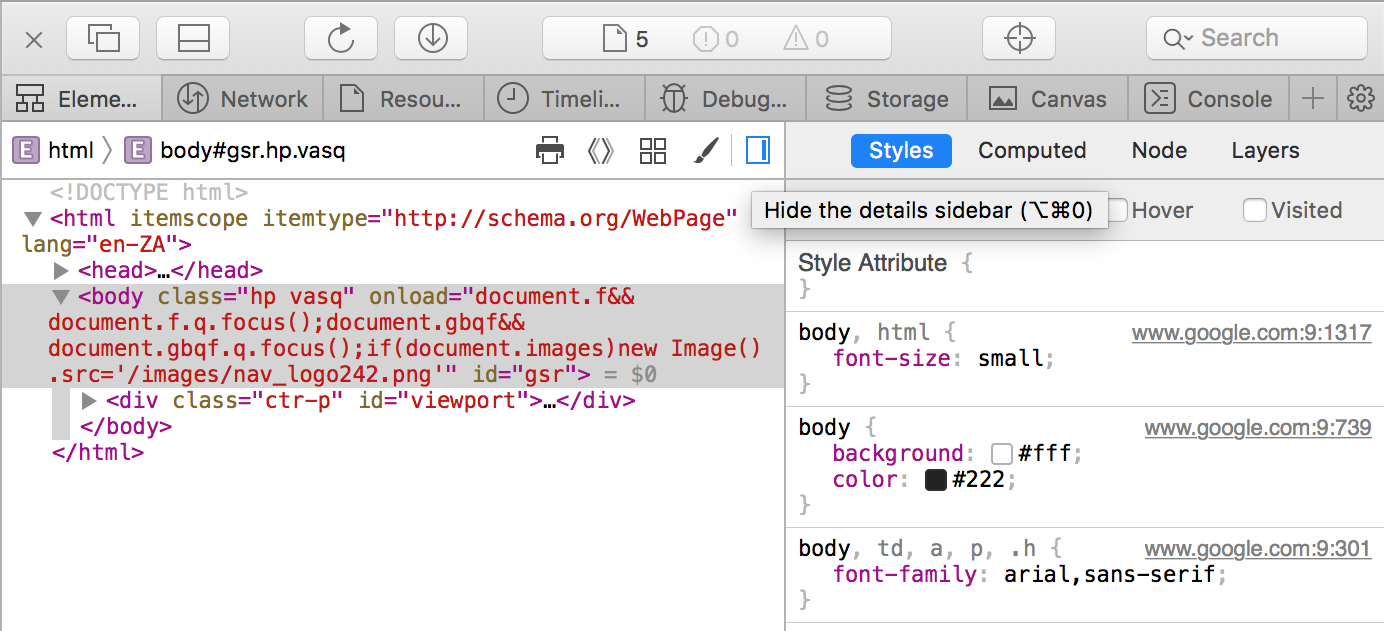Open source link www.google.com:9:739
Screen dimensions: 1384x631
tap(1258, 428)
